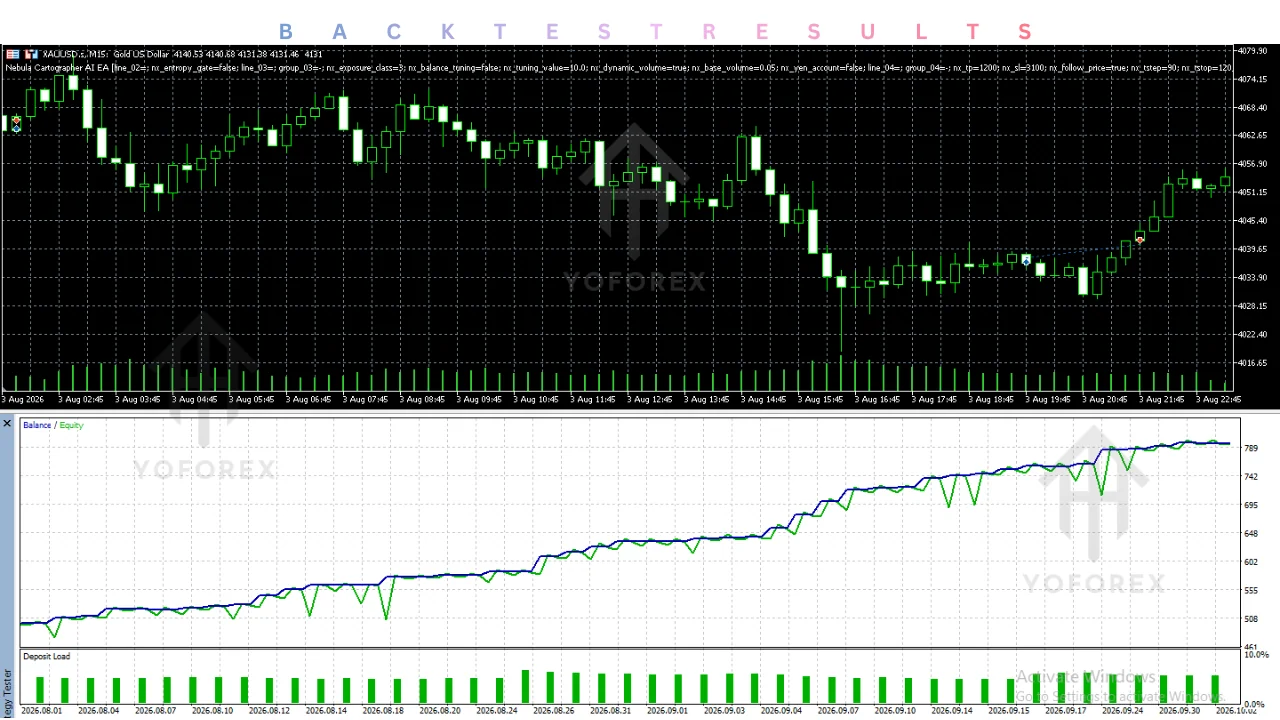Screen dimensions: 1280x720
Task: Click the 10.0% deposit load axis value
Action: pos(1255,655)
